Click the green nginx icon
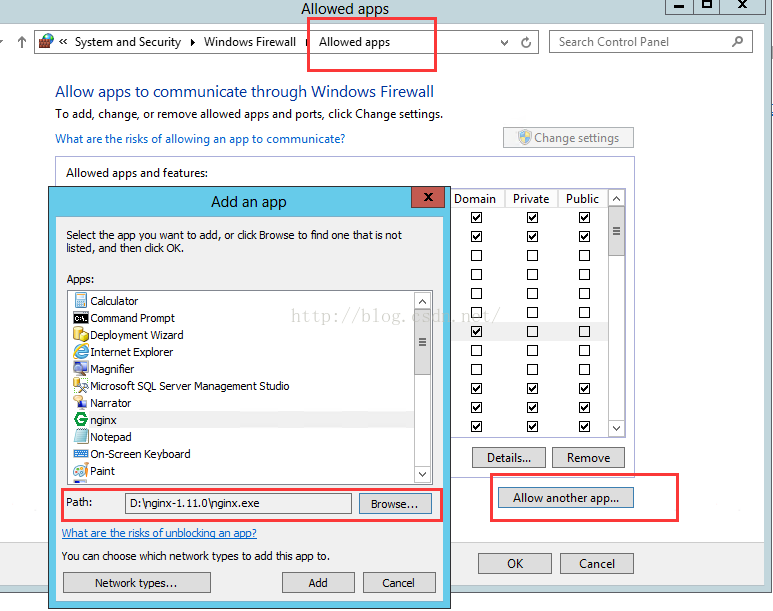 click(x=81, y=420)
